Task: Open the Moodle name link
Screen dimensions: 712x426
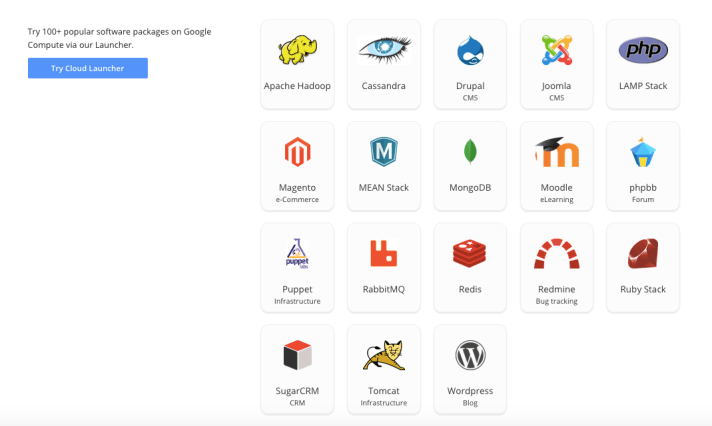Action: 557,188
